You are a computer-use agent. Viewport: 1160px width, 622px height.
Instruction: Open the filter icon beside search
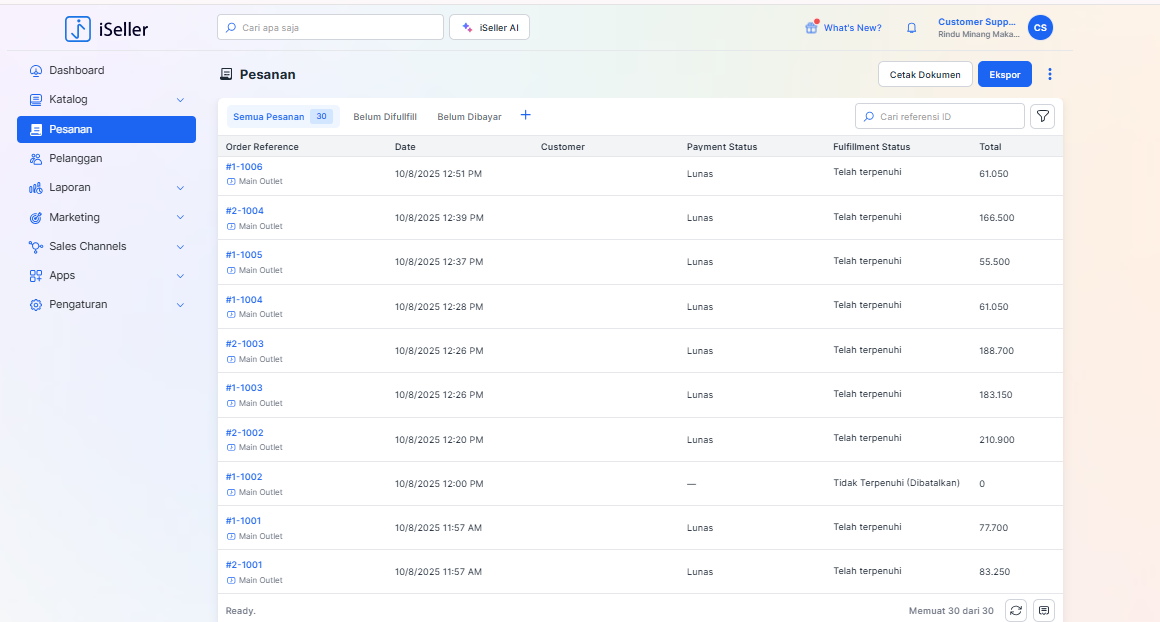click(x=1042, y=117)
